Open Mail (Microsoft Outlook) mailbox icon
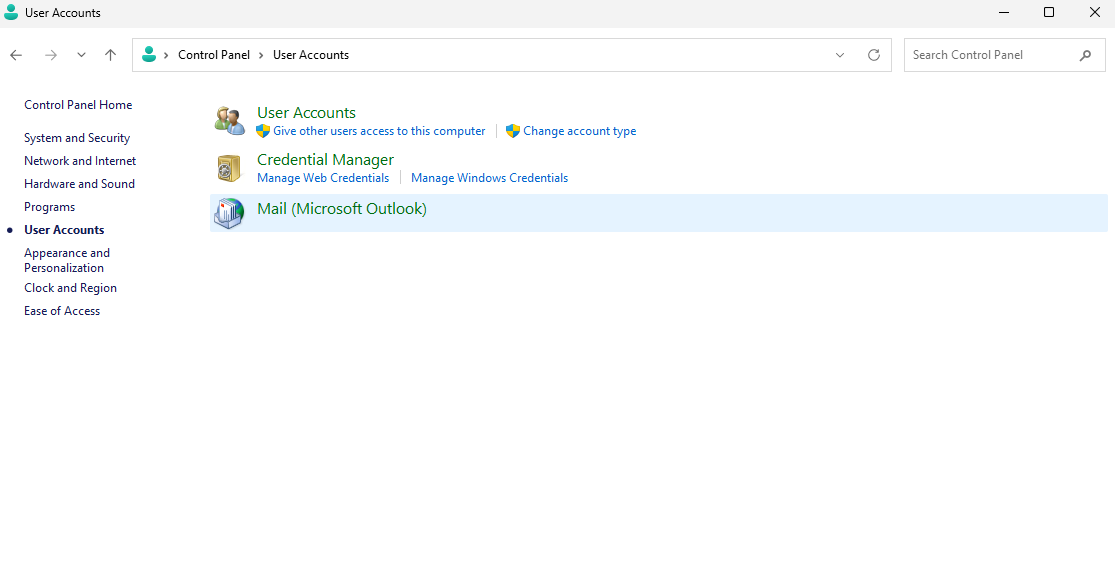The width and height of the screenshot is (1115, 586). tap(228, 212)
